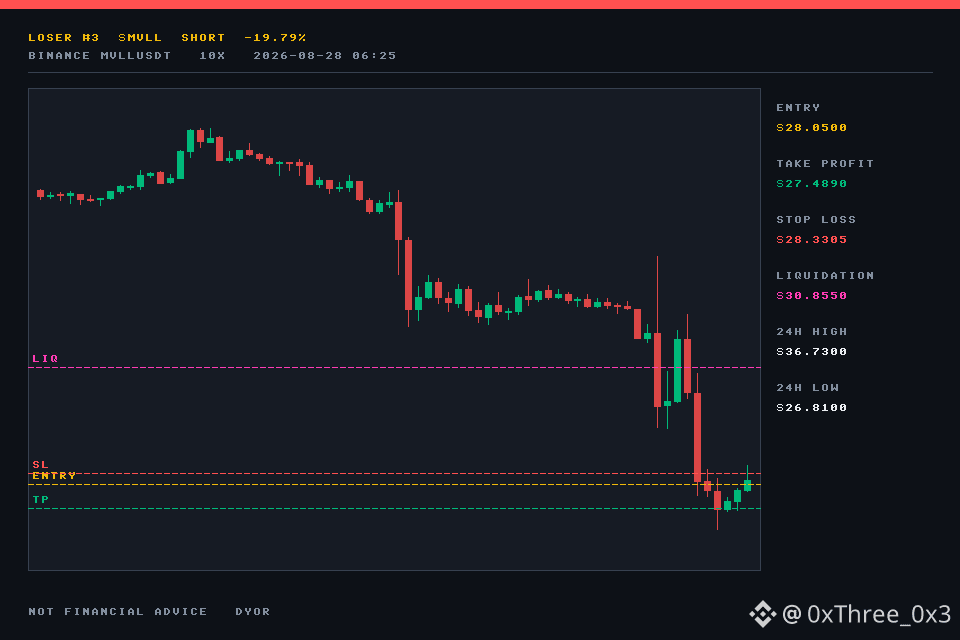The height and width of the screenshot is (640, 960).
Task: Click the STOP LOSS label
Action: pyautogui.click(x=816, y=220)
